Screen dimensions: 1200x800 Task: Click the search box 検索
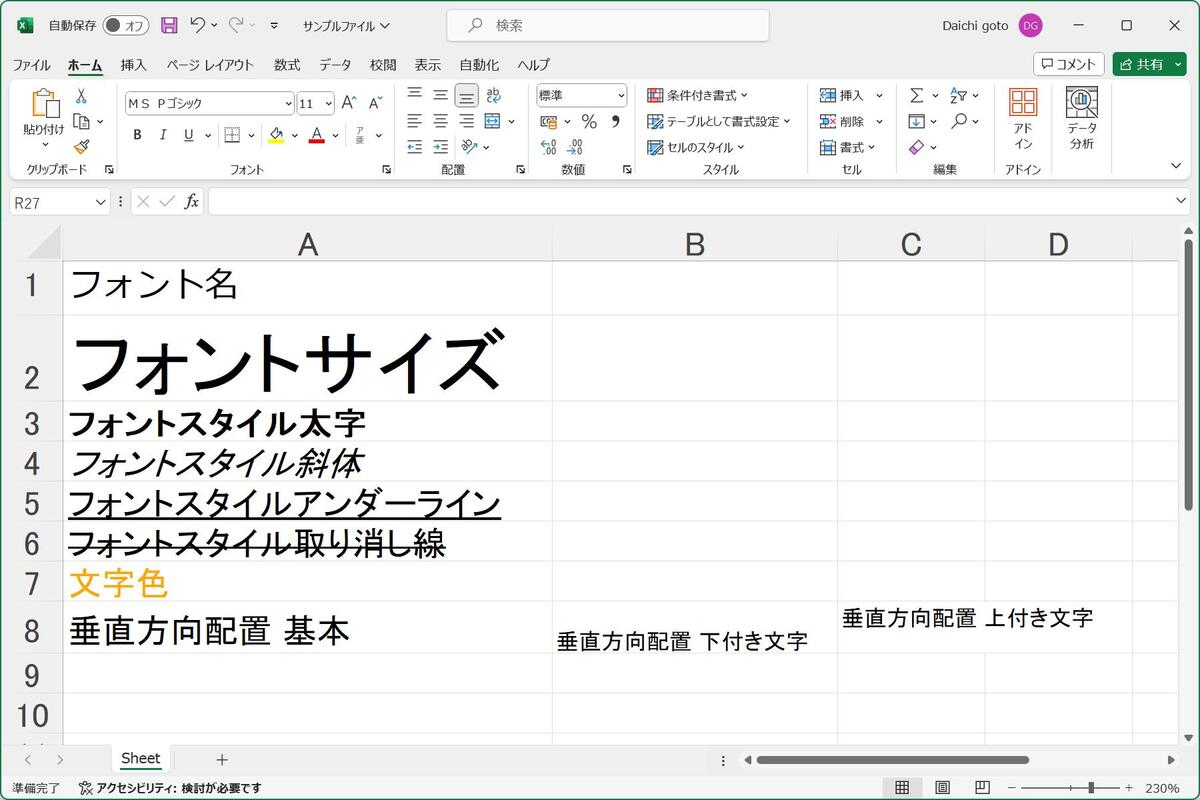coord(608,25)
